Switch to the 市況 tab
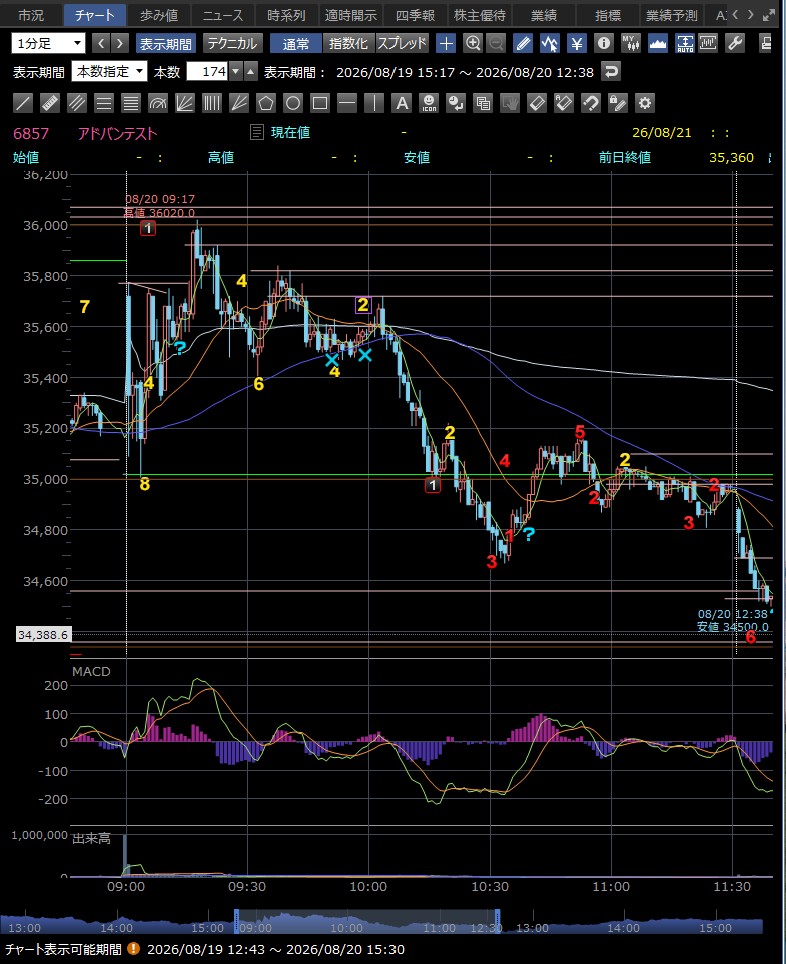 [x=31, y=15]
